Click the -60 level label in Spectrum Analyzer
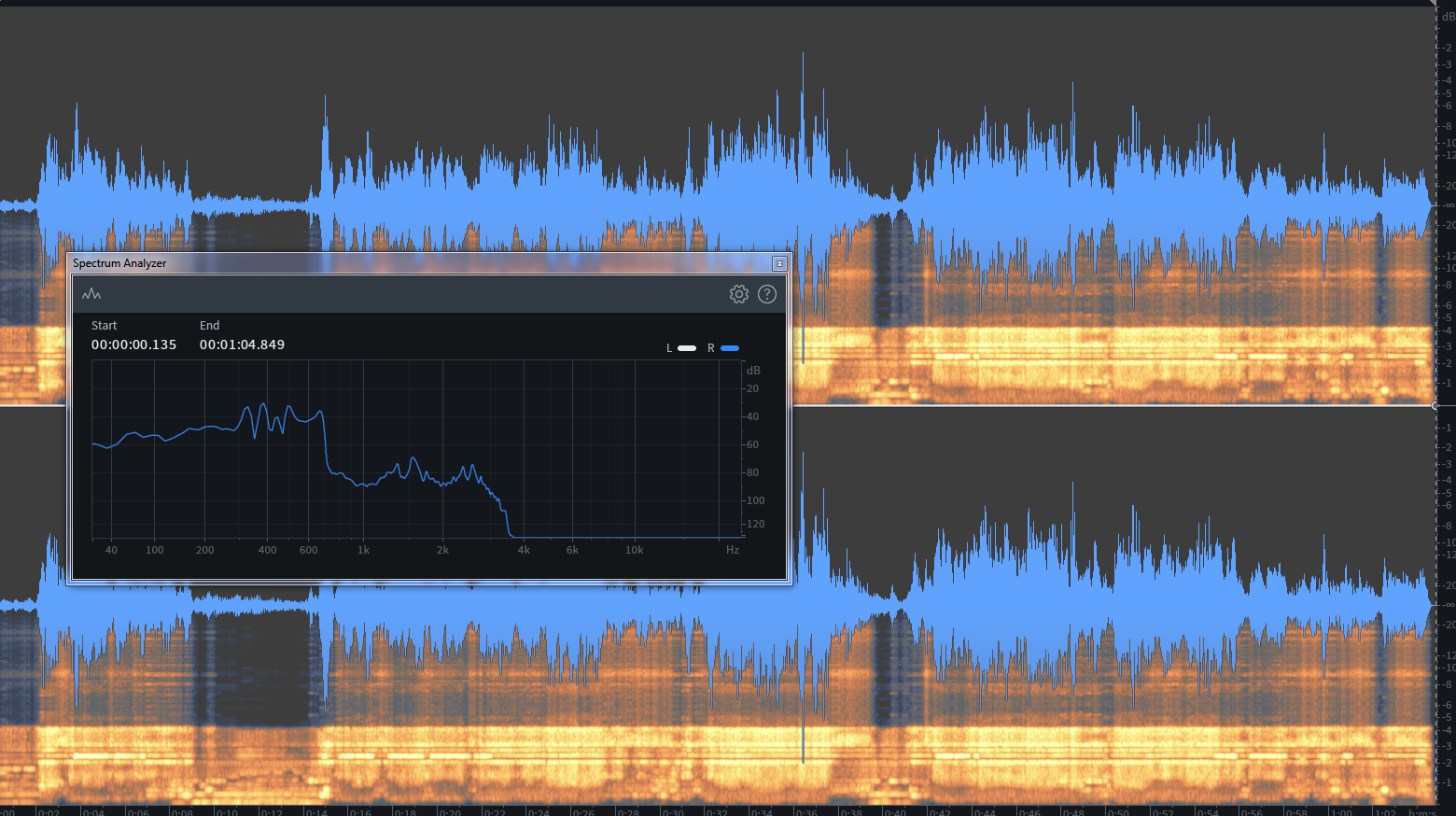1456x816 pixels. [x=751, y=444]
